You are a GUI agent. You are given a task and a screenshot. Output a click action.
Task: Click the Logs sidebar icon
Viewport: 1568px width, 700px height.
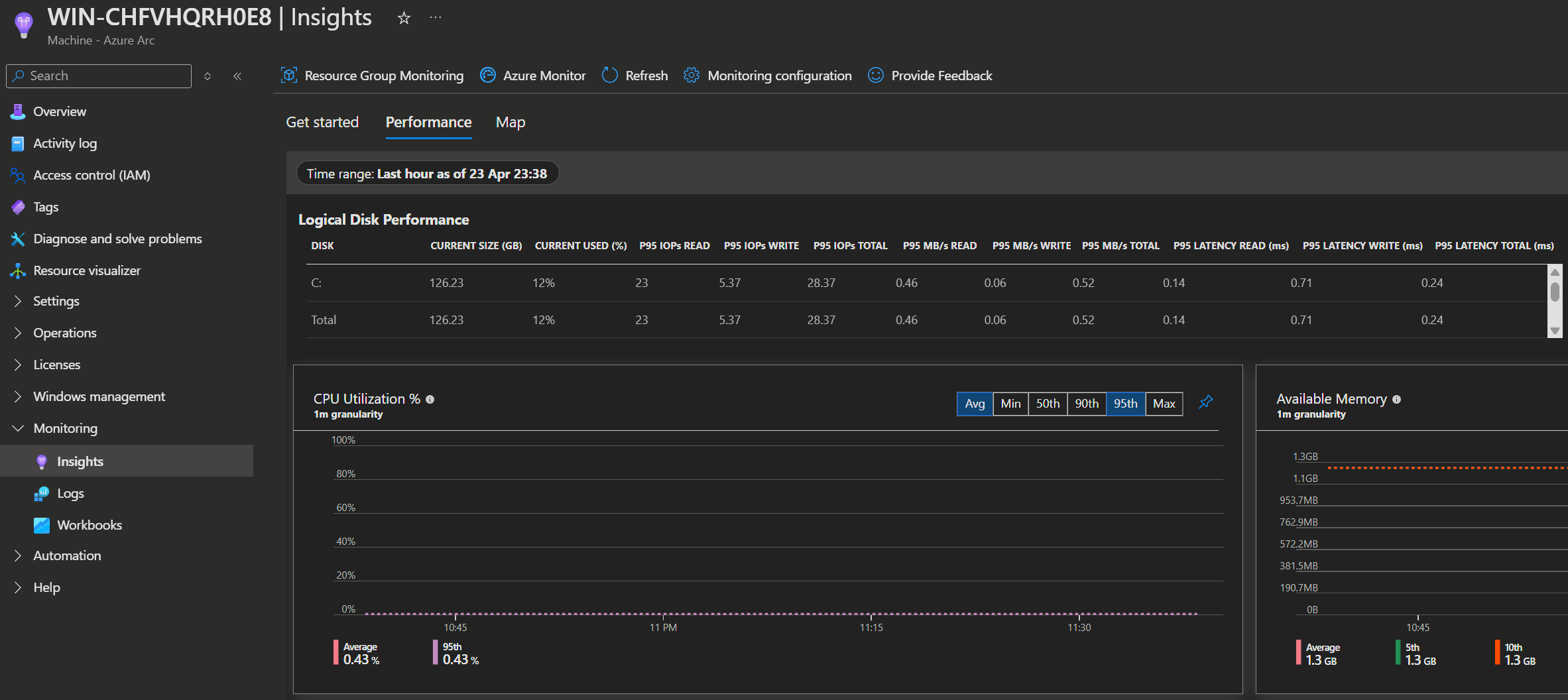tap(42, 493)
